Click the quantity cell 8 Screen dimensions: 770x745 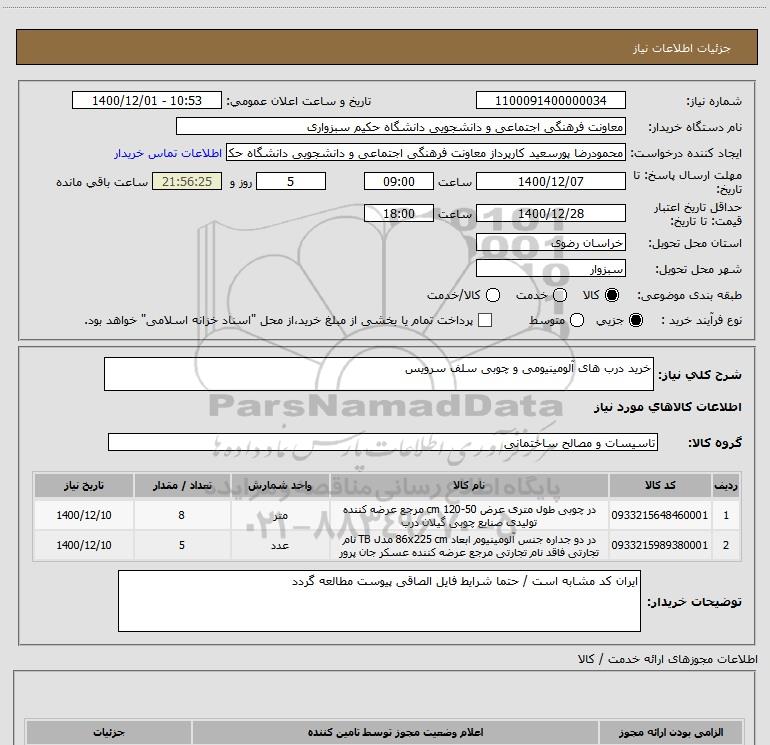click(x=182, y=515)
